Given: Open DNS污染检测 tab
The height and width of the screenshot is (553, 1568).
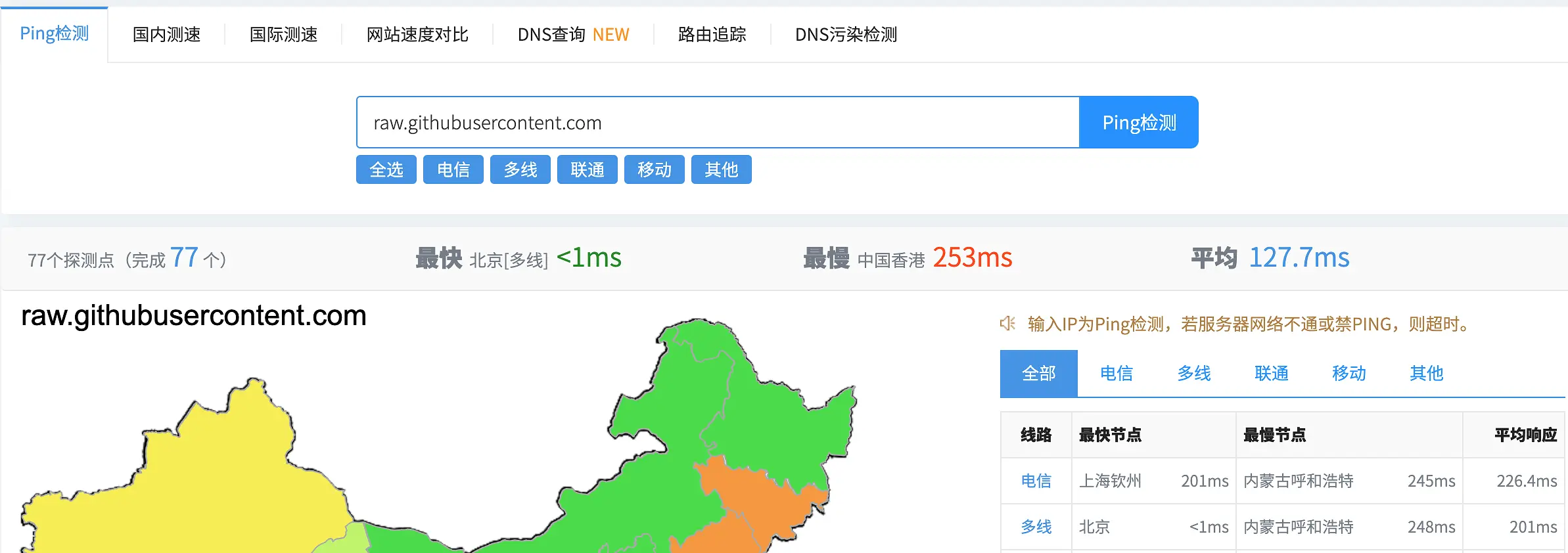Looking at the screenshot, I should coord(846,34).
